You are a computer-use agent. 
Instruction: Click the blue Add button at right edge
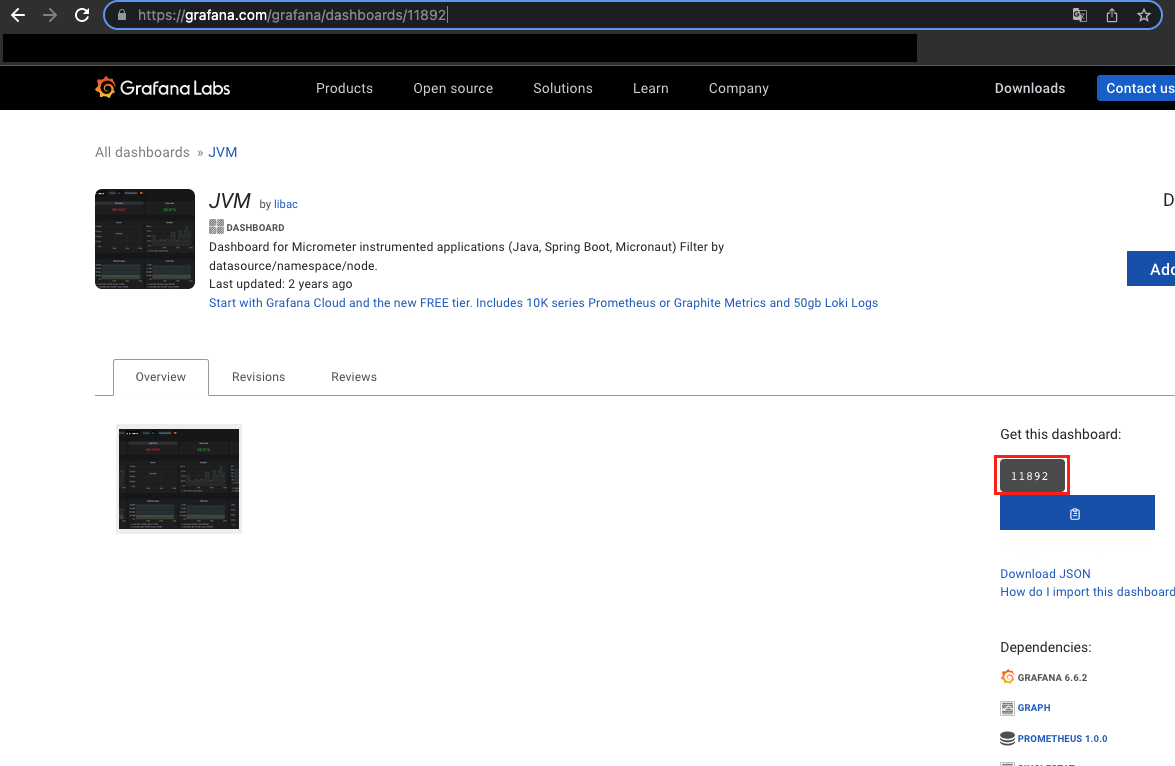tap(1151, 268)
